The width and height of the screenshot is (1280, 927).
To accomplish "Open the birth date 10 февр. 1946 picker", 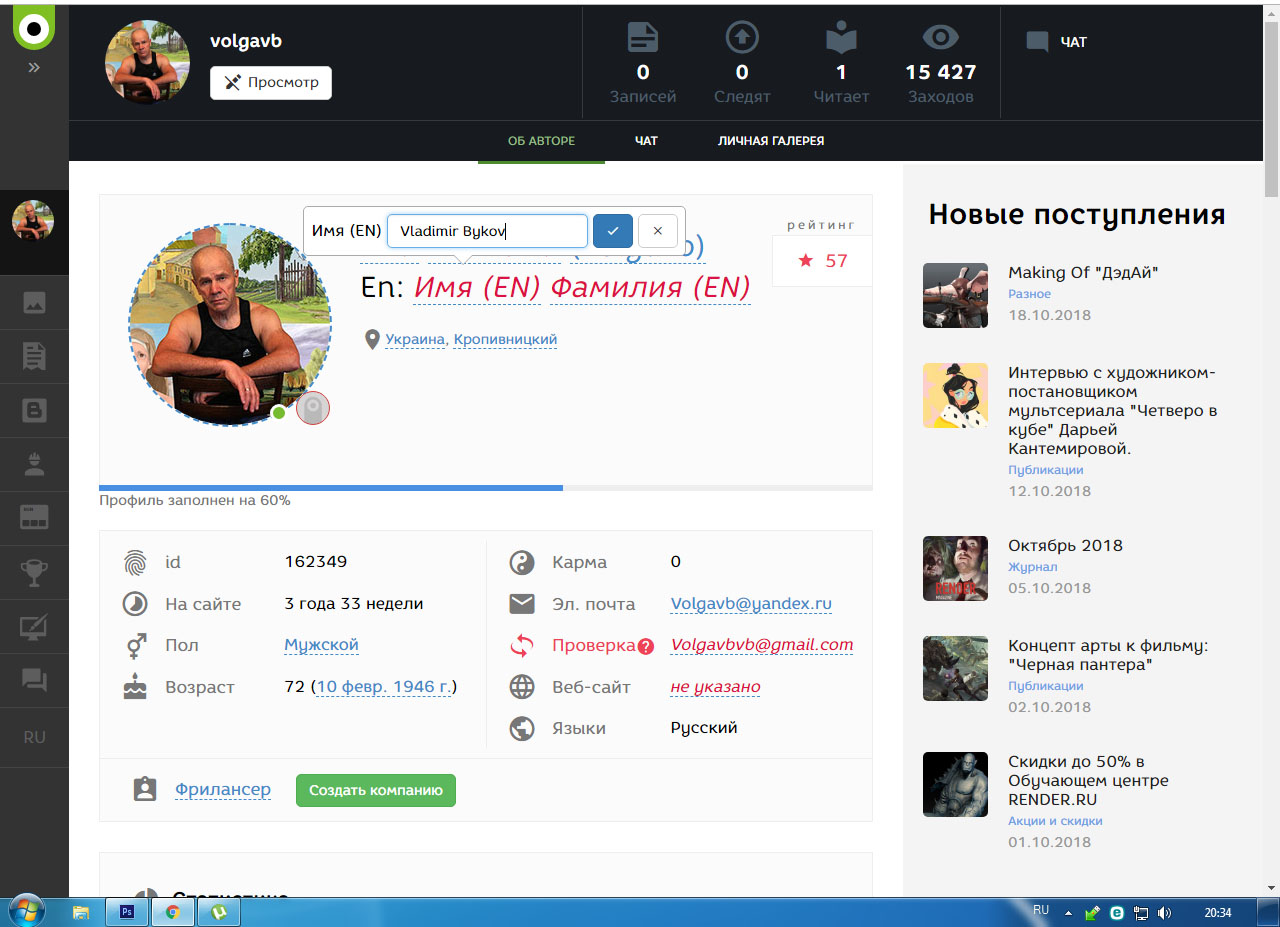I will pos(383,687).
